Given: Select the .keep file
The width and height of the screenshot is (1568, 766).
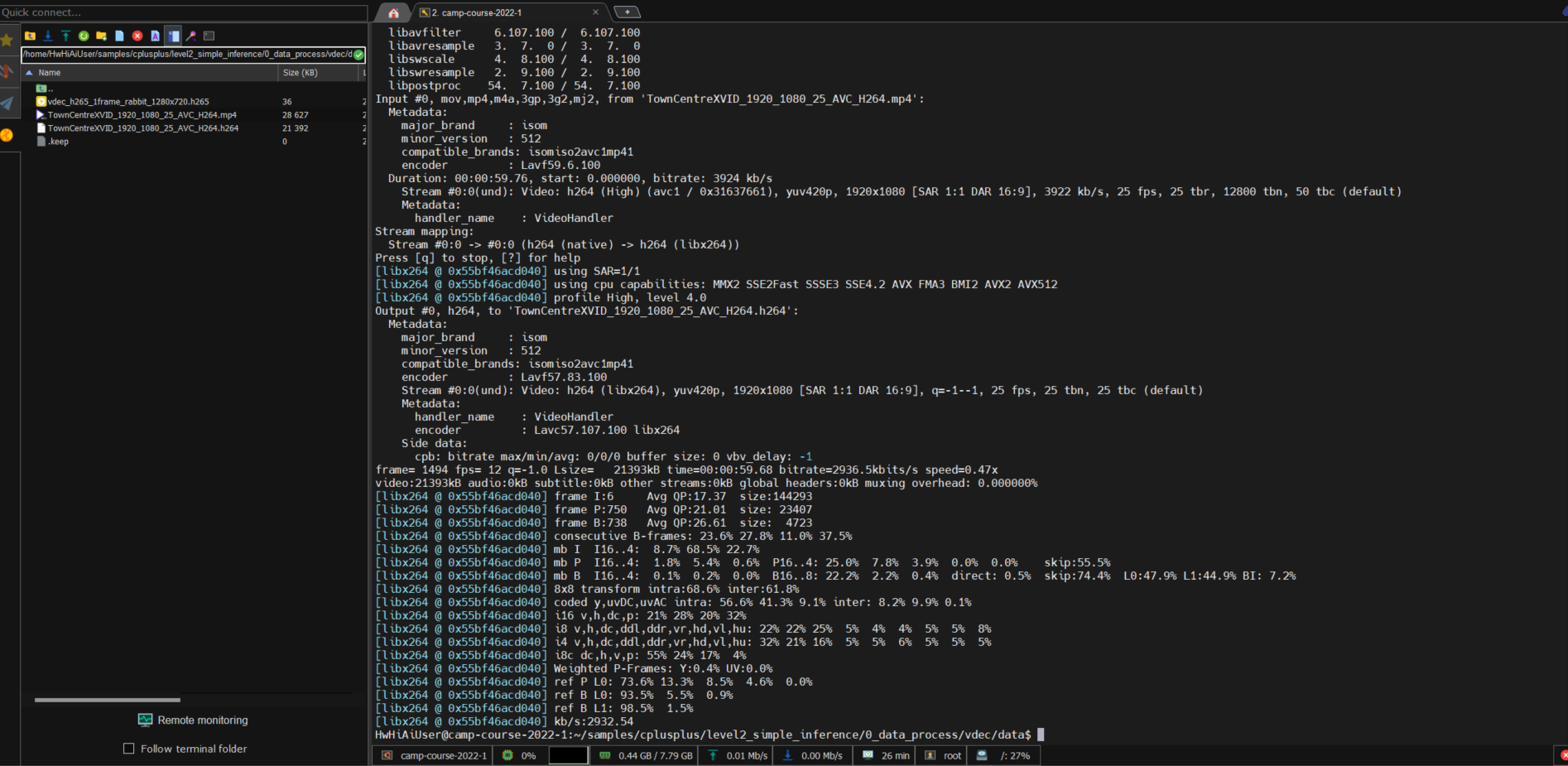Looking at the screenshot, I should click(52, 142).
